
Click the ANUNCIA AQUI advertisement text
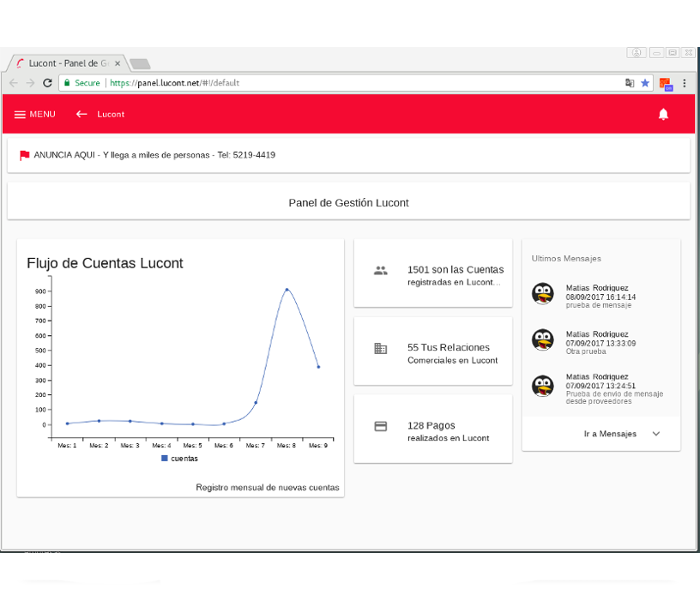(154, 155)
